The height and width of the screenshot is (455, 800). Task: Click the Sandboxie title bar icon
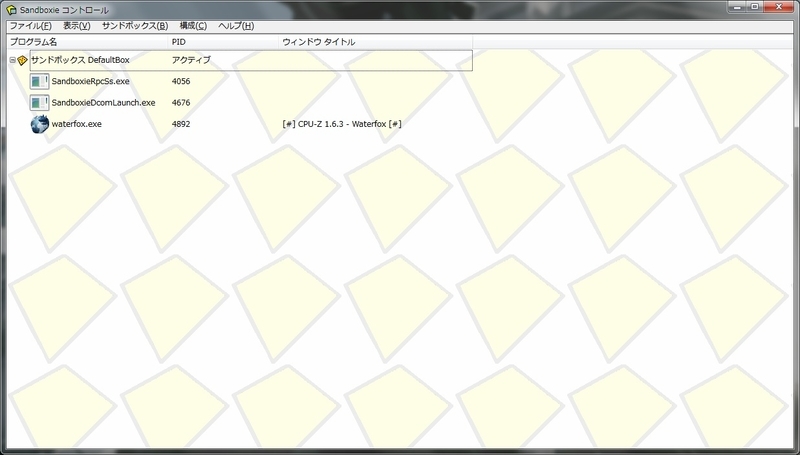11,10
